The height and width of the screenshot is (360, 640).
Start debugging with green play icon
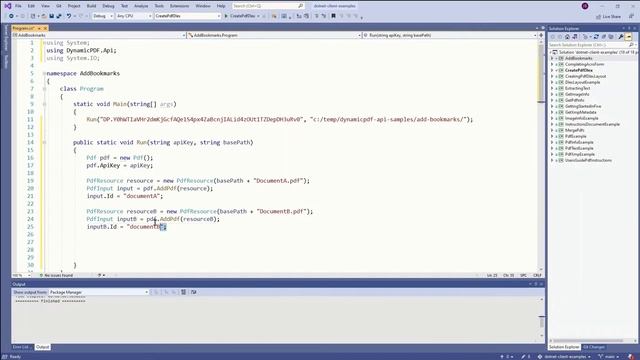(x=226, y=16)
